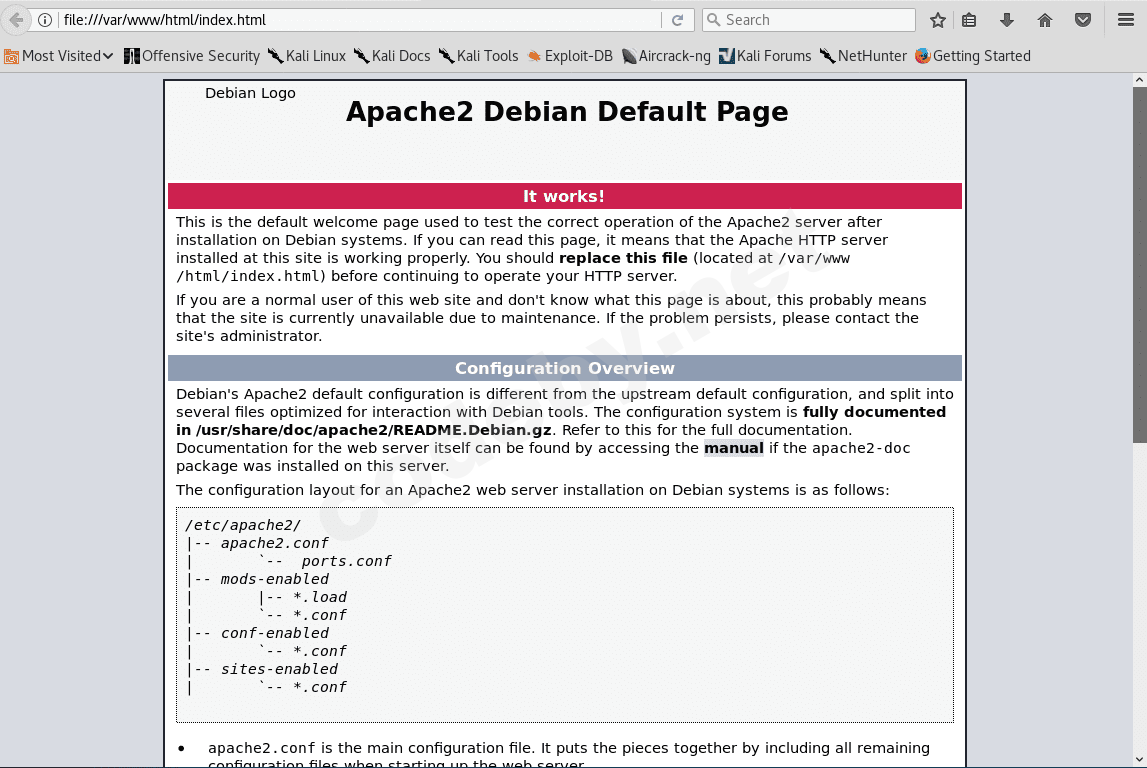Open the Getting Started bookmark
1147x768 pixels.
[x=973, y=56]
